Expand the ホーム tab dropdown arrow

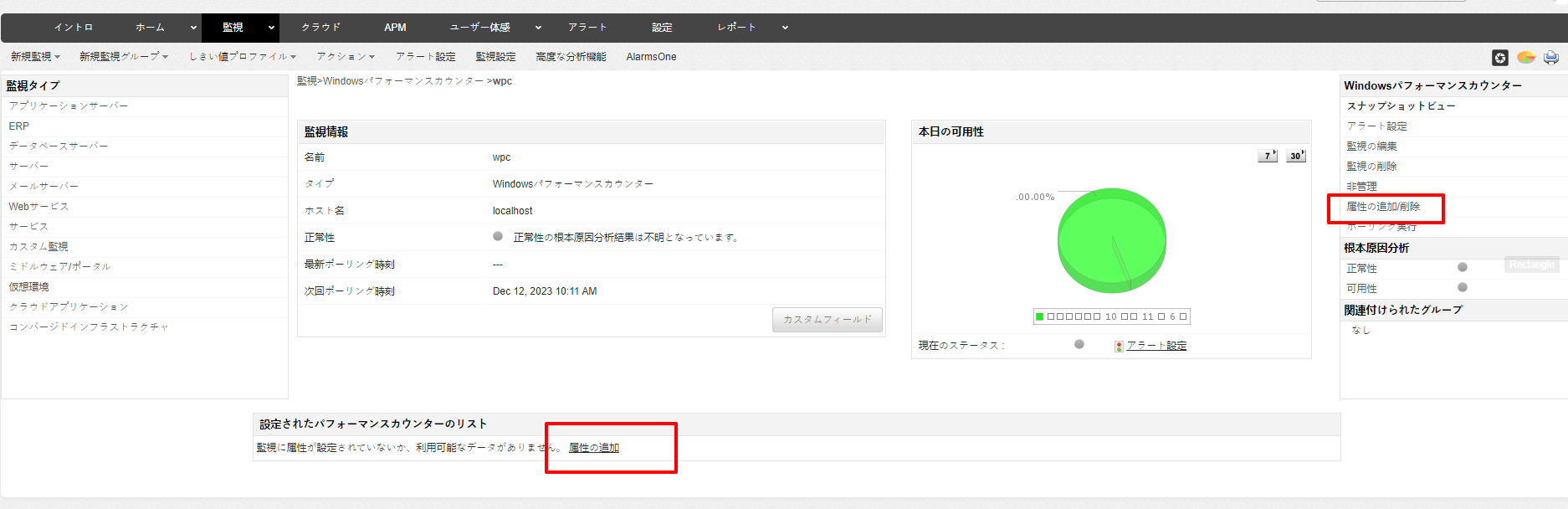[x=193, y=28]
